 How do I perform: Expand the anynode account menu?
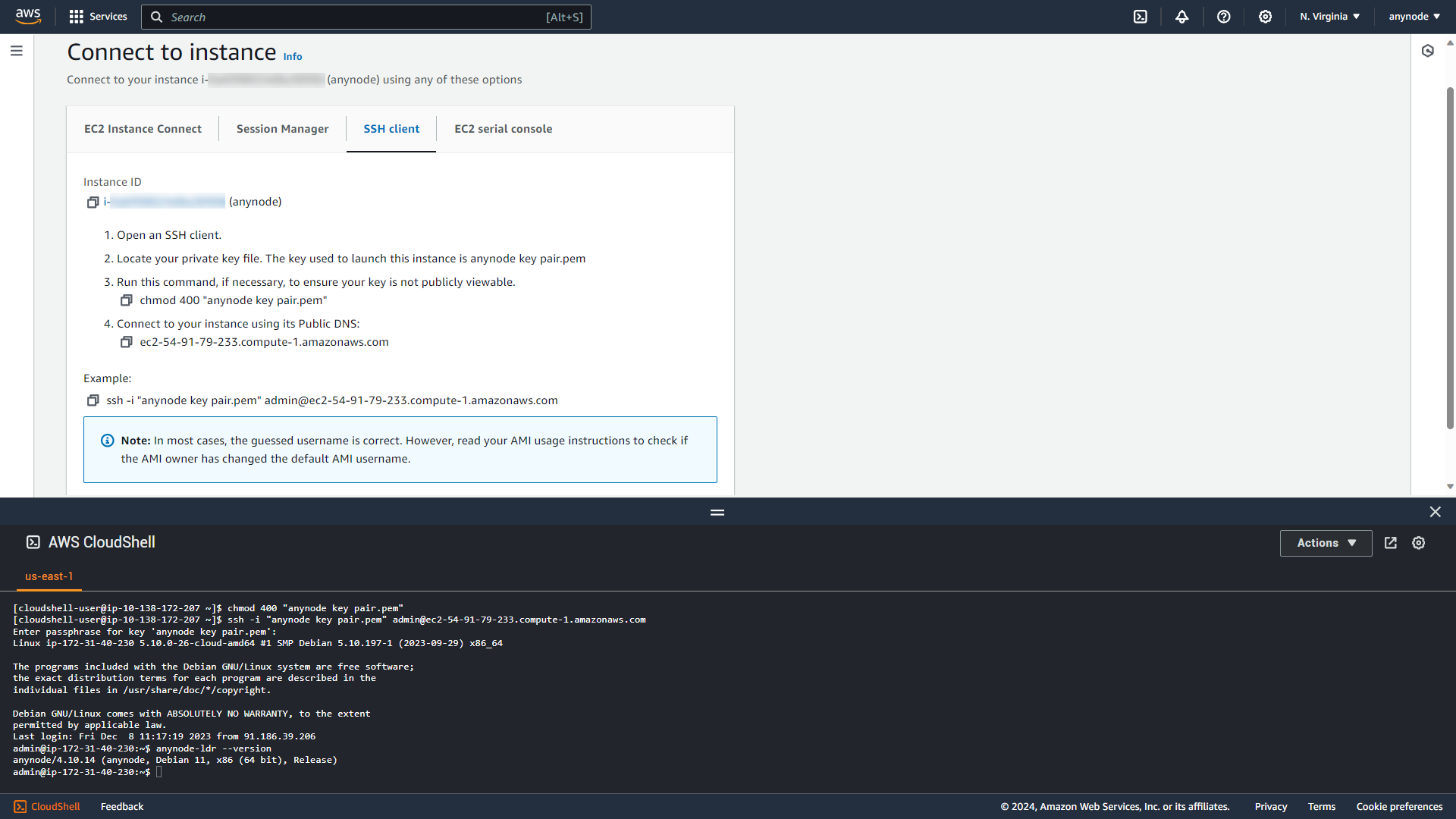(x=1414, y=16)
